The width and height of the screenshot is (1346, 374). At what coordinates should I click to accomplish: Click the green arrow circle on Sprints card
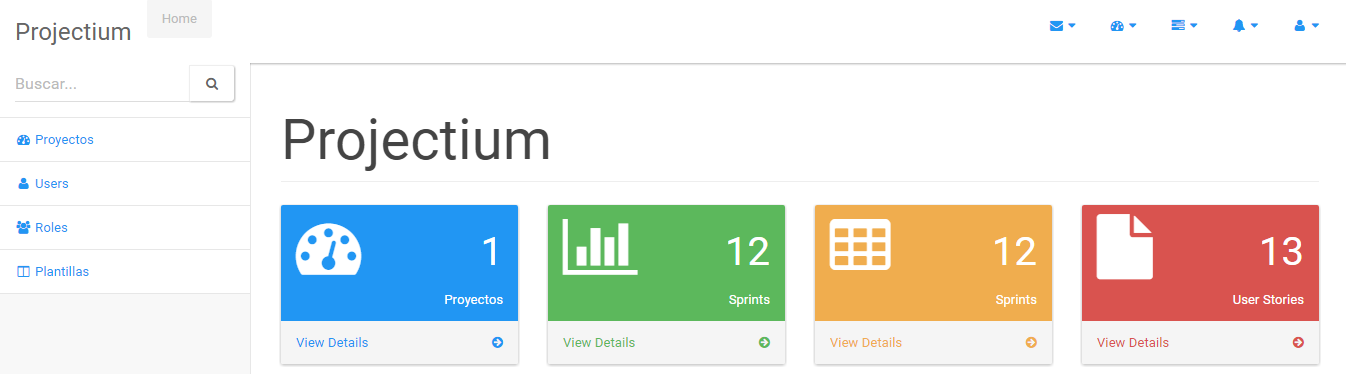tap(764, 343)
